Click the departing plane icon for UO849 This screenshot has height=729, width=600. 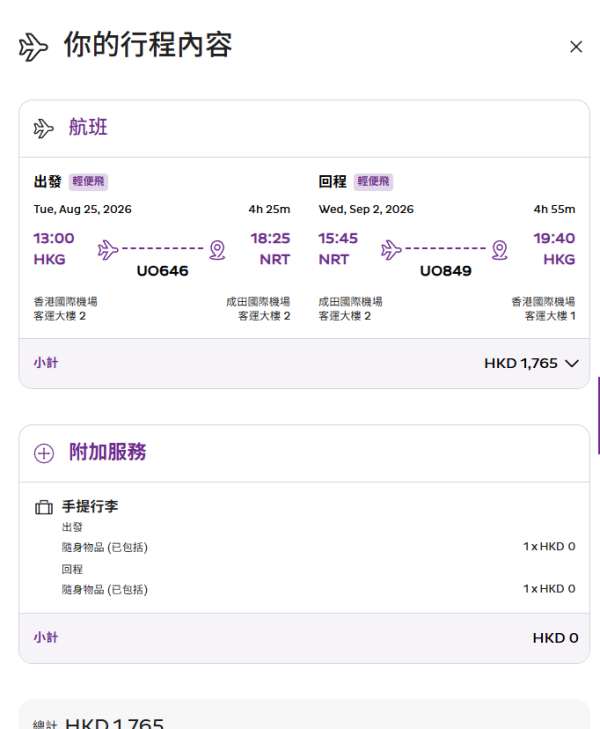[391, 250]
